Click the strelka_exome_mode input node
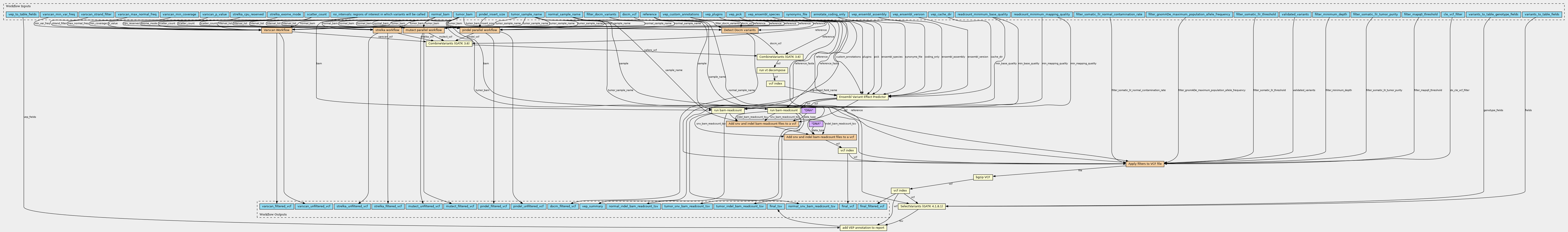This screenshot has width=1568, height=232. click(286, 14)
